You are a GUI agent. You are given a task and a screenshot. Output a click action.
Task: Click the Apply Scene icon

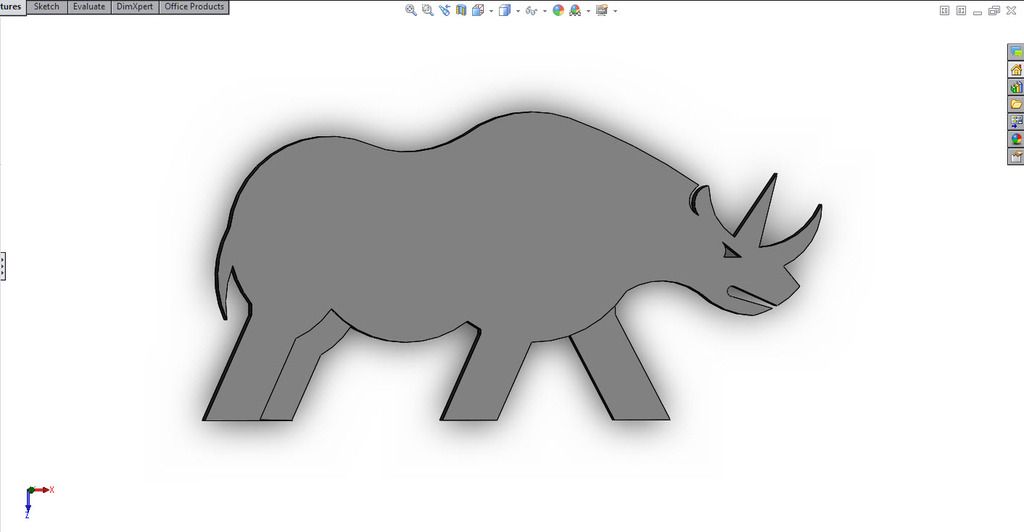[x=575, y=10]
